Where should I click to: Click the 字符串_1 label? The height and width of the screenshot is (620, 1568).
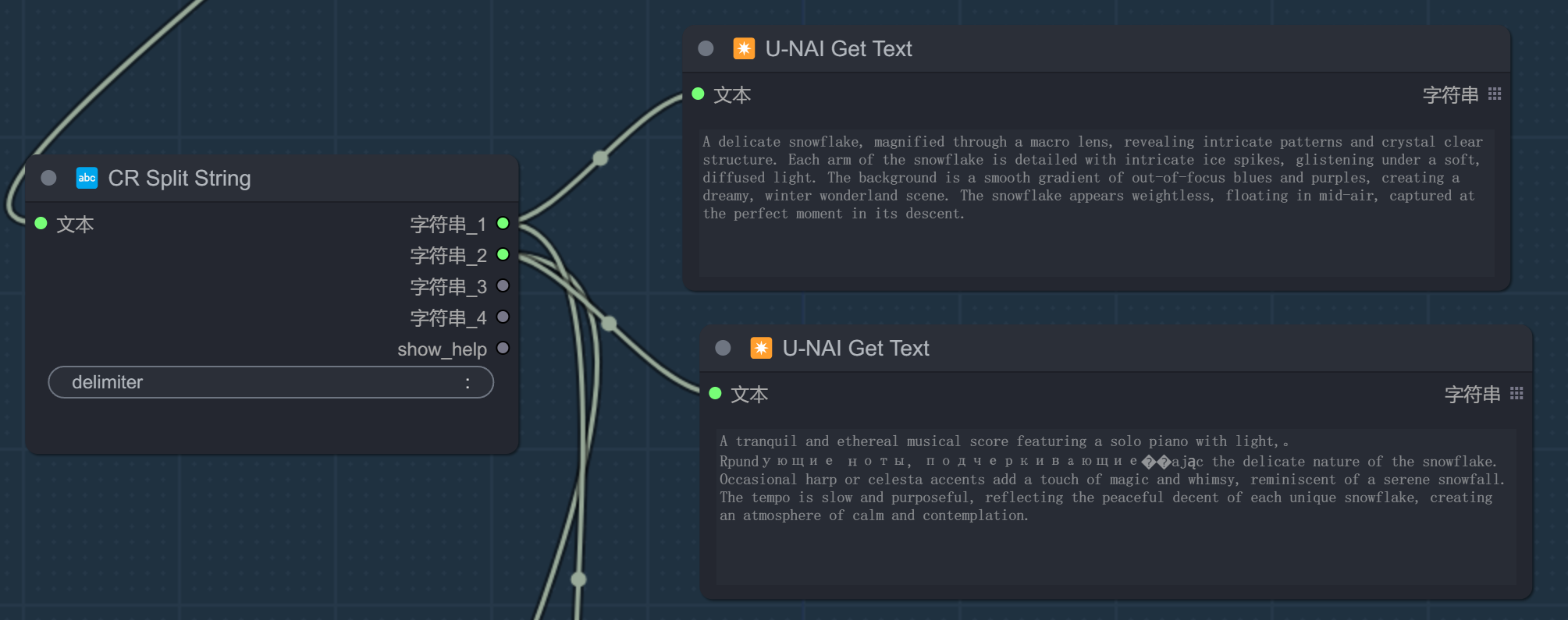(x=448, y=225)
